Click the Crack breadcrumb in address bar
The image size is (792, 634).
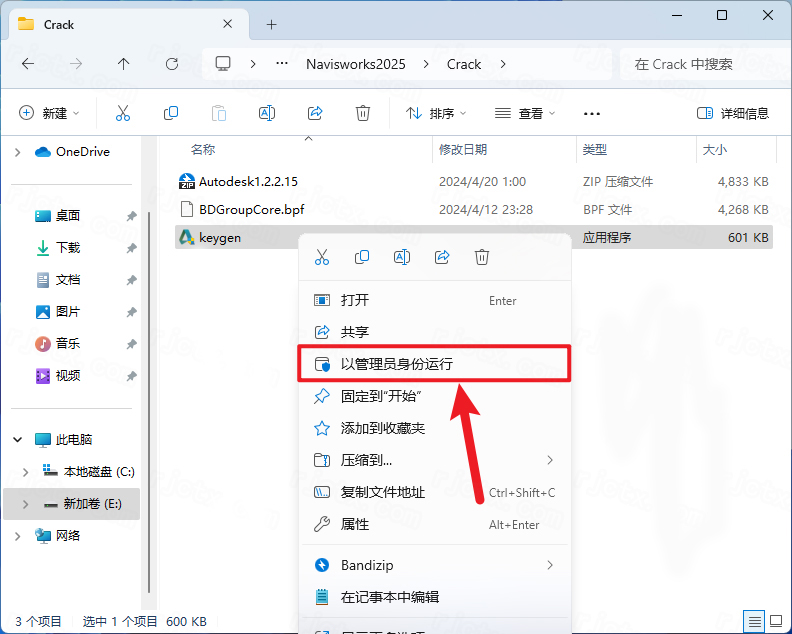464,64
